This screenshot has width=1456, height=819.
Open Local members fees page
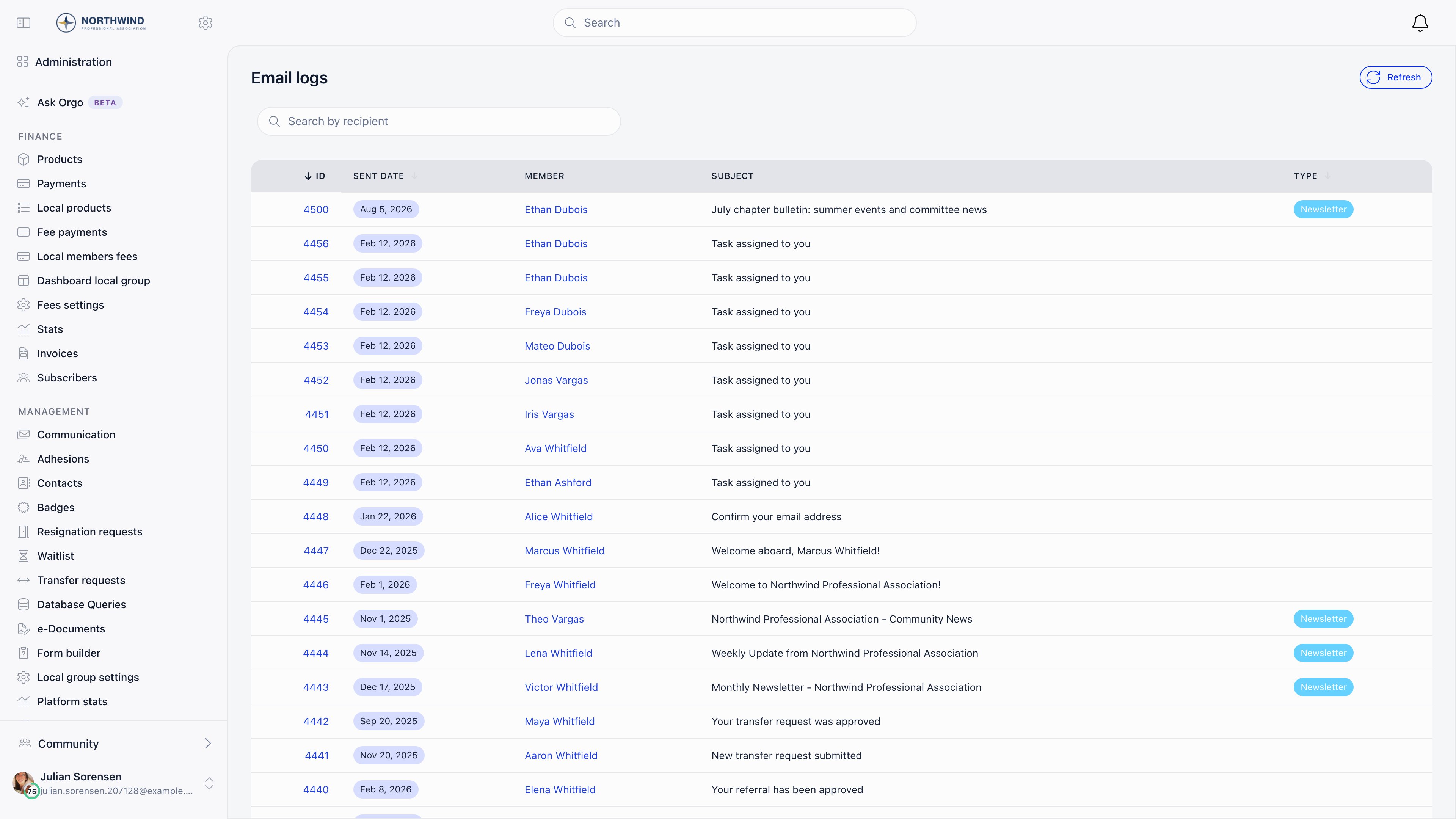coord(87,257)
